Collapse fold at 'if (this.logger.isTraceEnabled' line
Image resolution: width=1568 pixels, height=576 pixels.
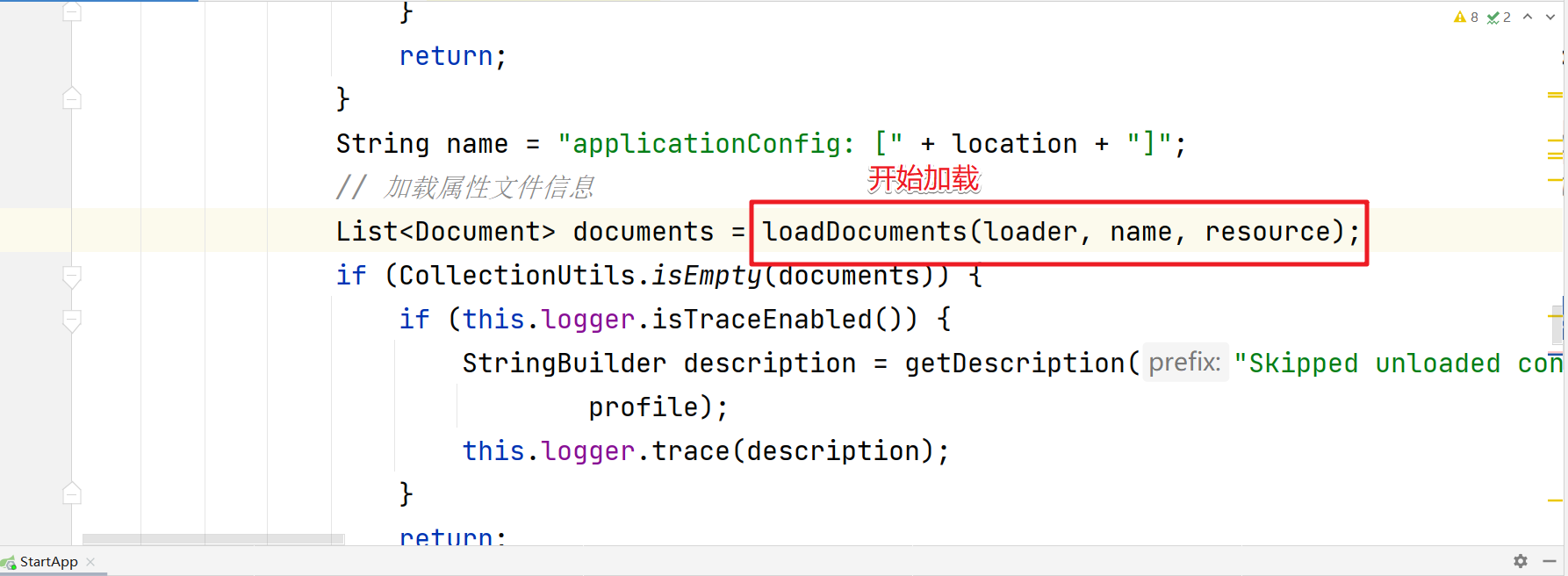coord(72,320)
